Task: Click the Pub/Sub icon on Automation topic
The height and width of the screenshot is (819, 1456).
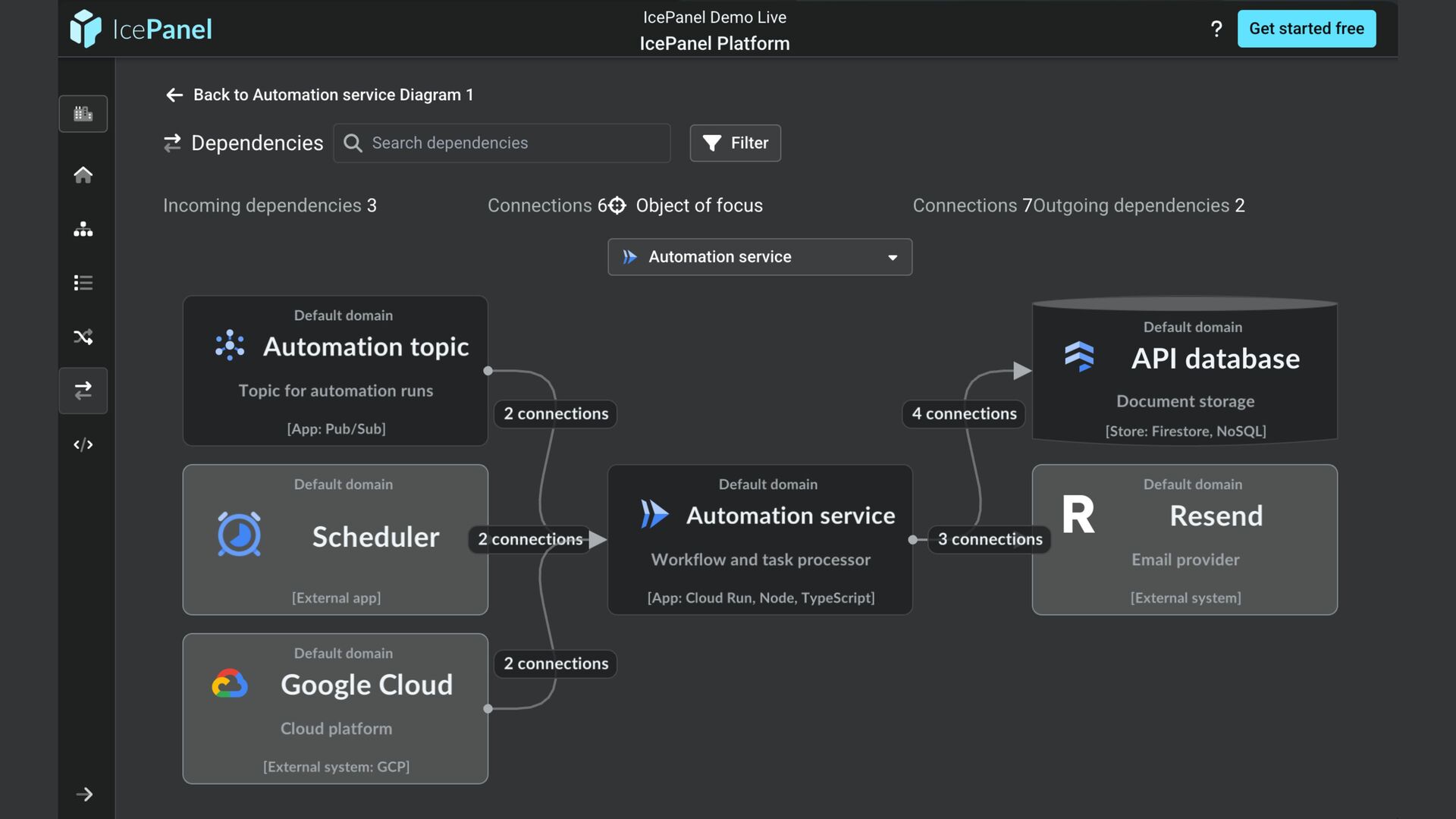Action: click(x=230, y=345)
